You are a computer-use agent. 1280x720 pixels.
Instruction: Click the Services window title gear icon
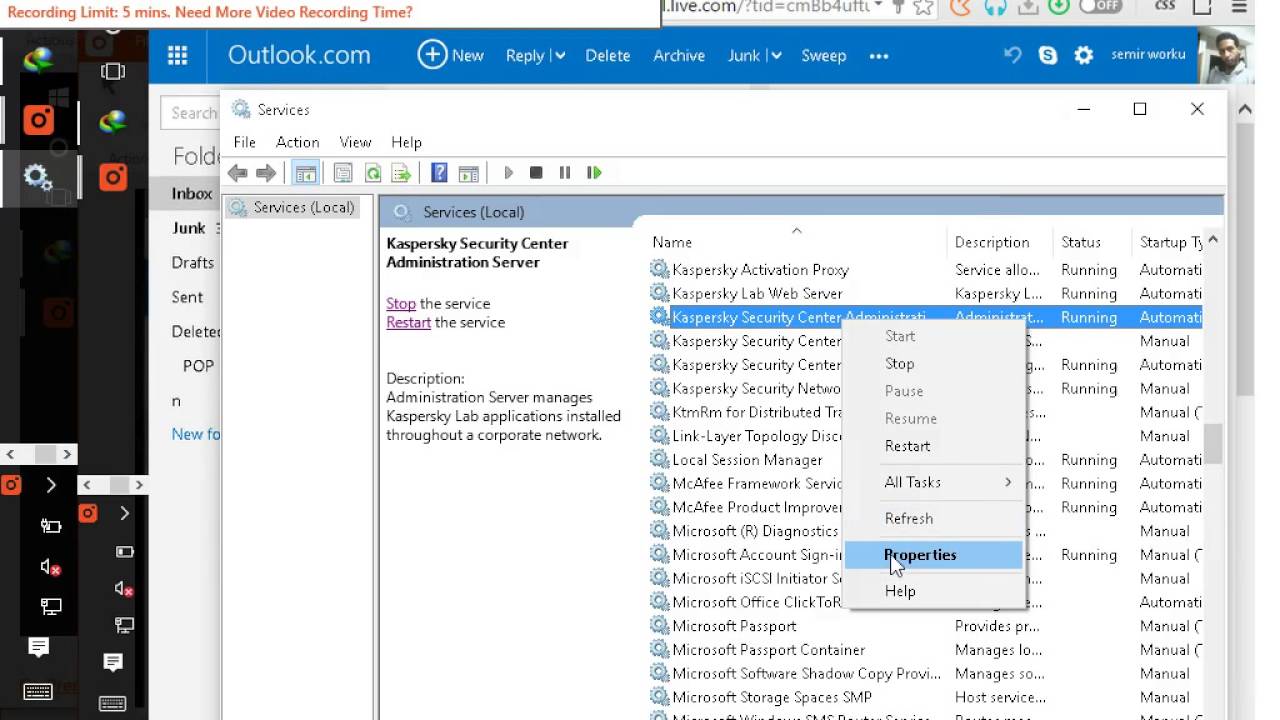pyautogui.click(x=241, y=109)
